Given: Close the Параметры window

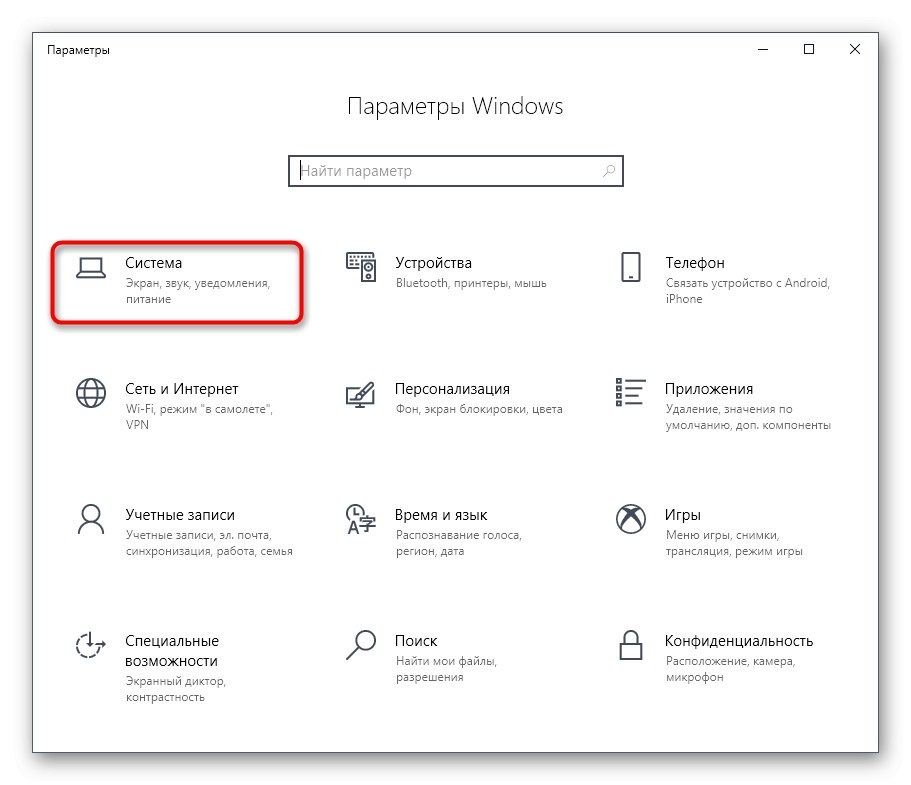Looking at the screenshot, I should point(855,49).
